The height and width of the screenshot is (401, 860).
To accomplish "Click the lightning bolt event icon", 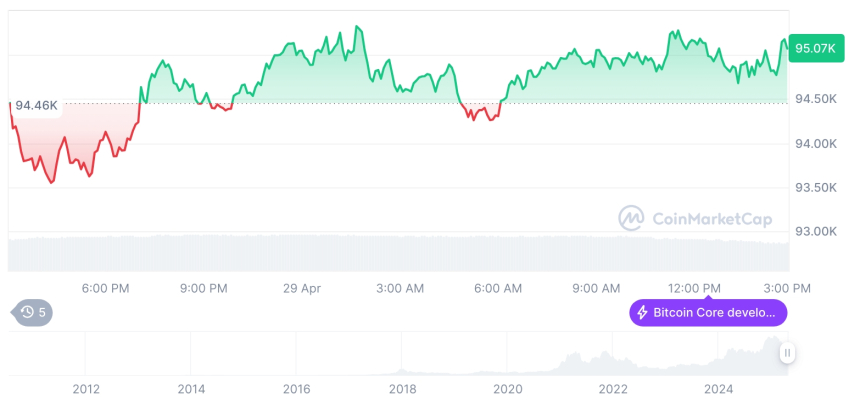I will (x=642, y=313).
